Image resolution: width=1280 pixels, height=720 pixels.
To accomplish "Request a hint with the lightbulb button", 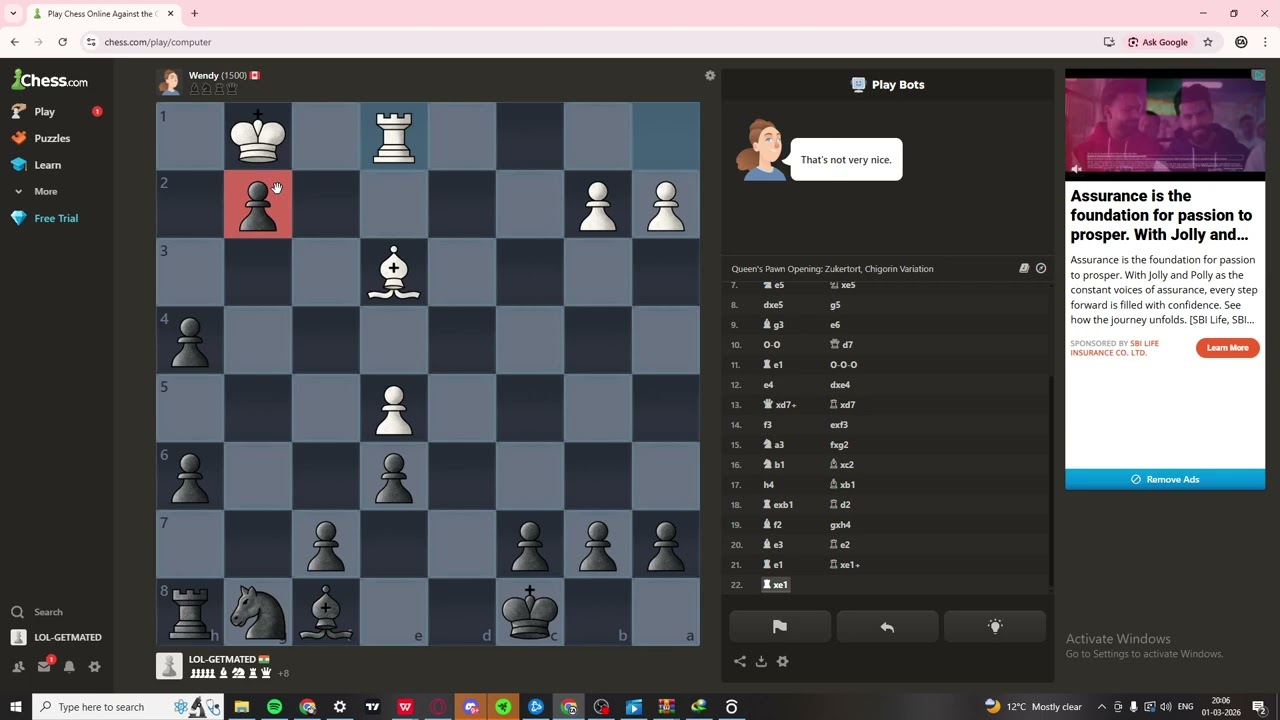I will 995,627.
